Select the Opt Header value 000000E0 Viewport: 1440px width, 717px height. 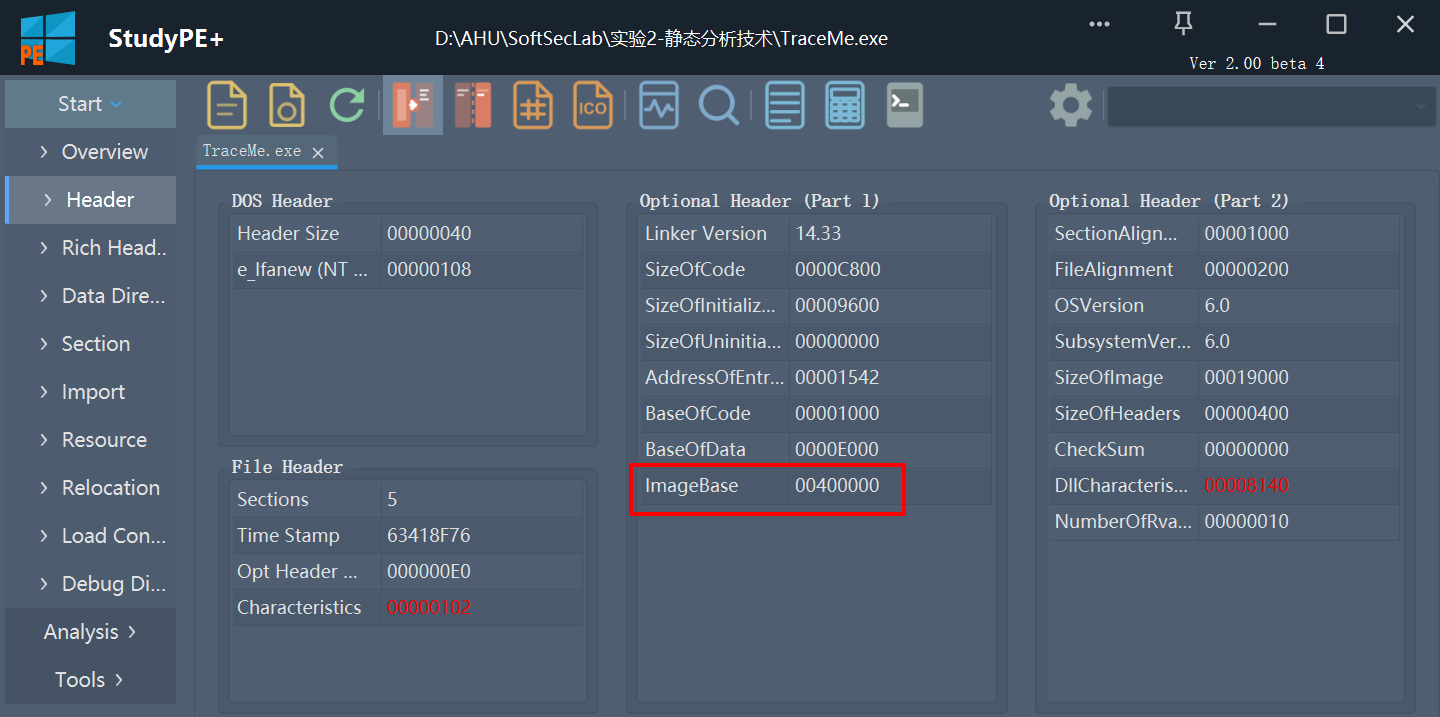click(429, 571)
